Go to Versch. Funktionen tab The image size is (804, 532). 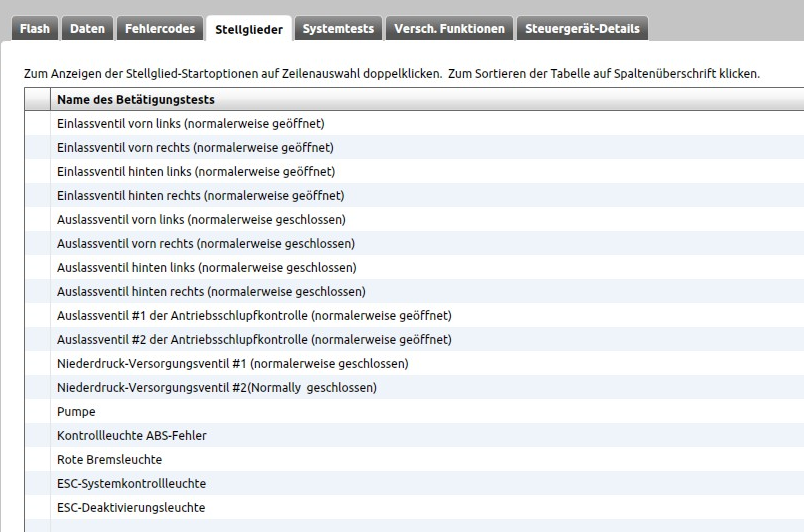click(450, 29)
